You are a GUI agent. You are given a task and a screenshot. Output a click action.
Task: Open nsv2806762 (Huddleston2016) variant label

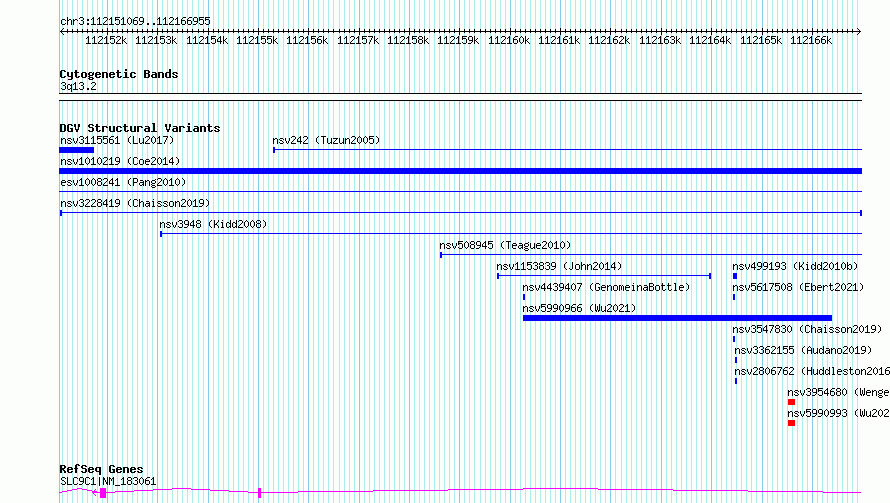tap(812, 371)
